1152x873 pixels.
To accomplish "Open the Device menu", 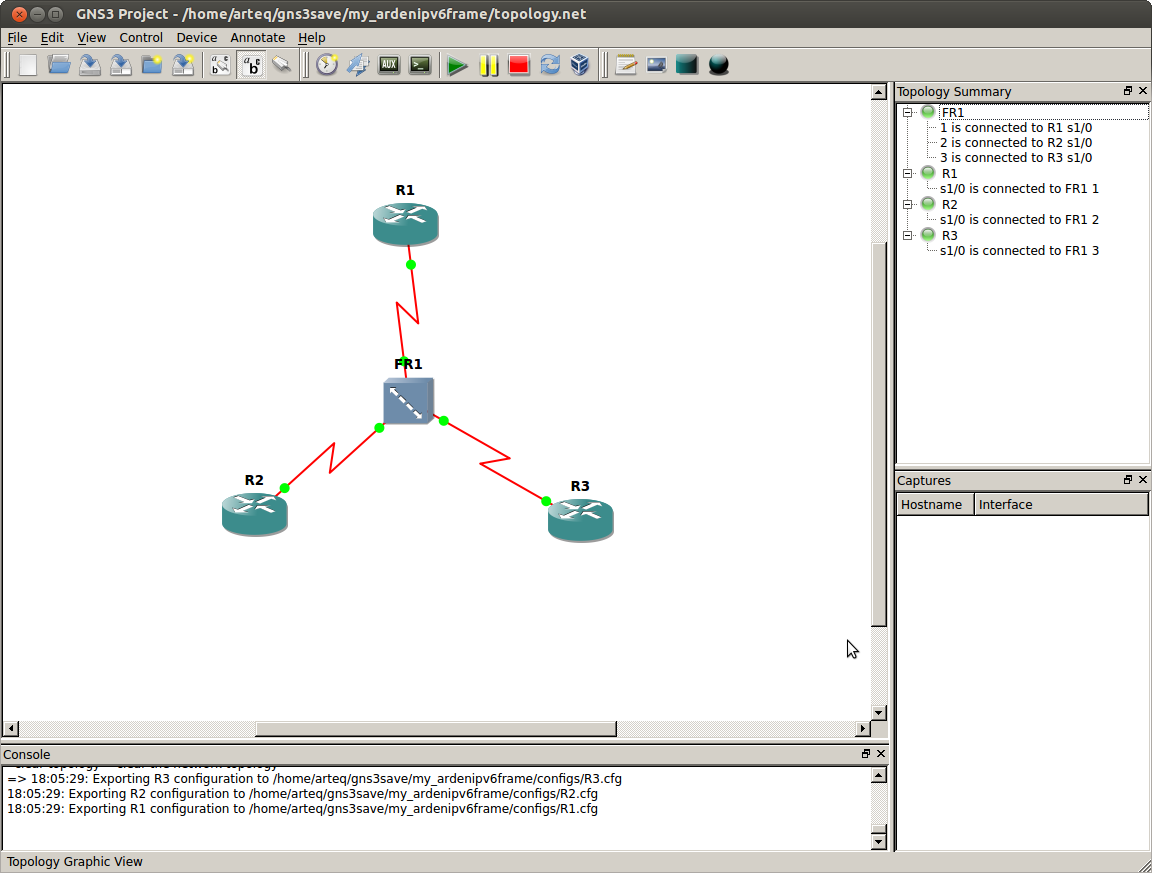I will point(196,37).
